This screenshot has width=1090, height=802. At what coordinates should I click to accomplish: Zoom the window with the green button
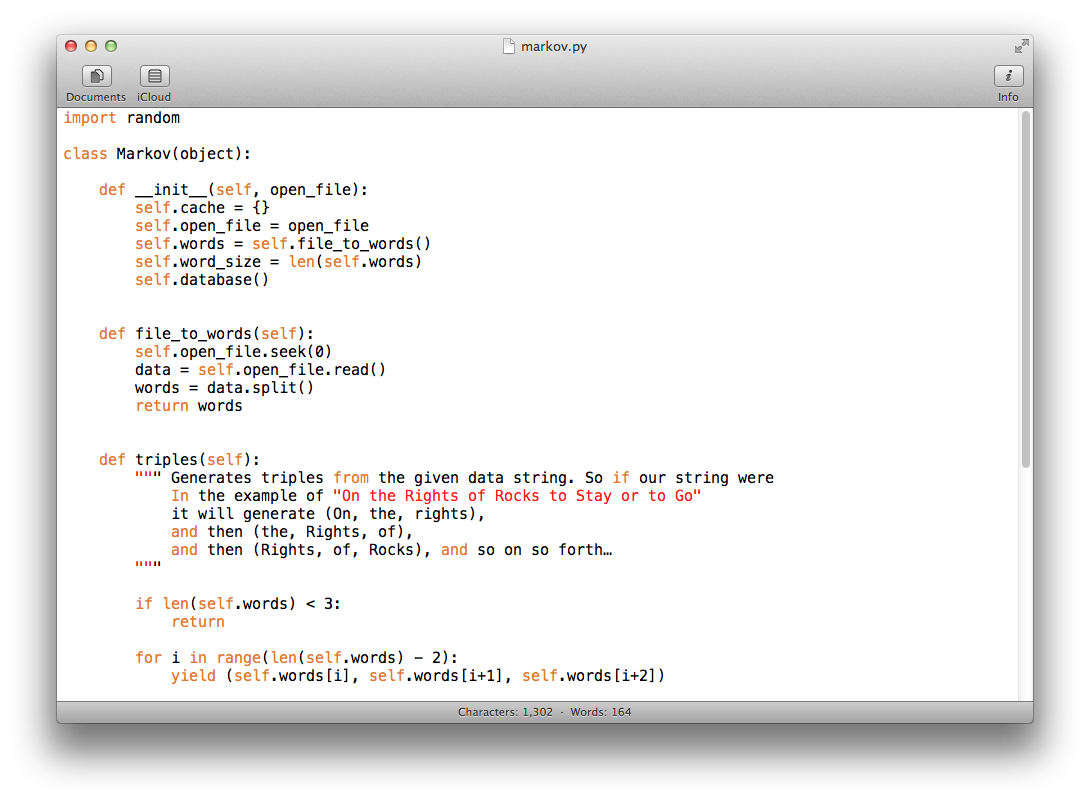111,46
